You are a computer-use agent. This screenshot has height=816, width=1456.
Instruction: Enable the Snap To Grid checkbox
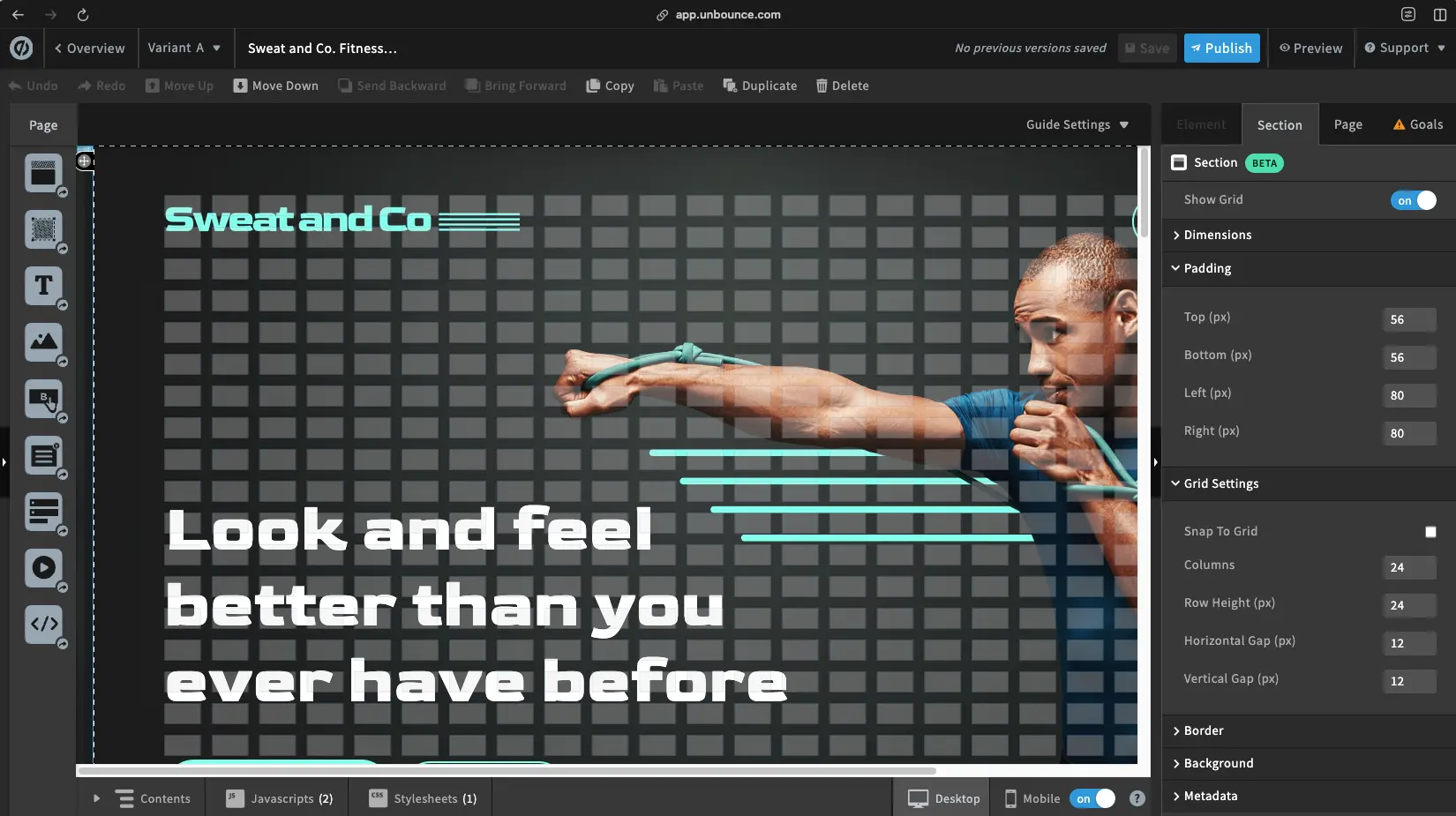coord(1430,532)
